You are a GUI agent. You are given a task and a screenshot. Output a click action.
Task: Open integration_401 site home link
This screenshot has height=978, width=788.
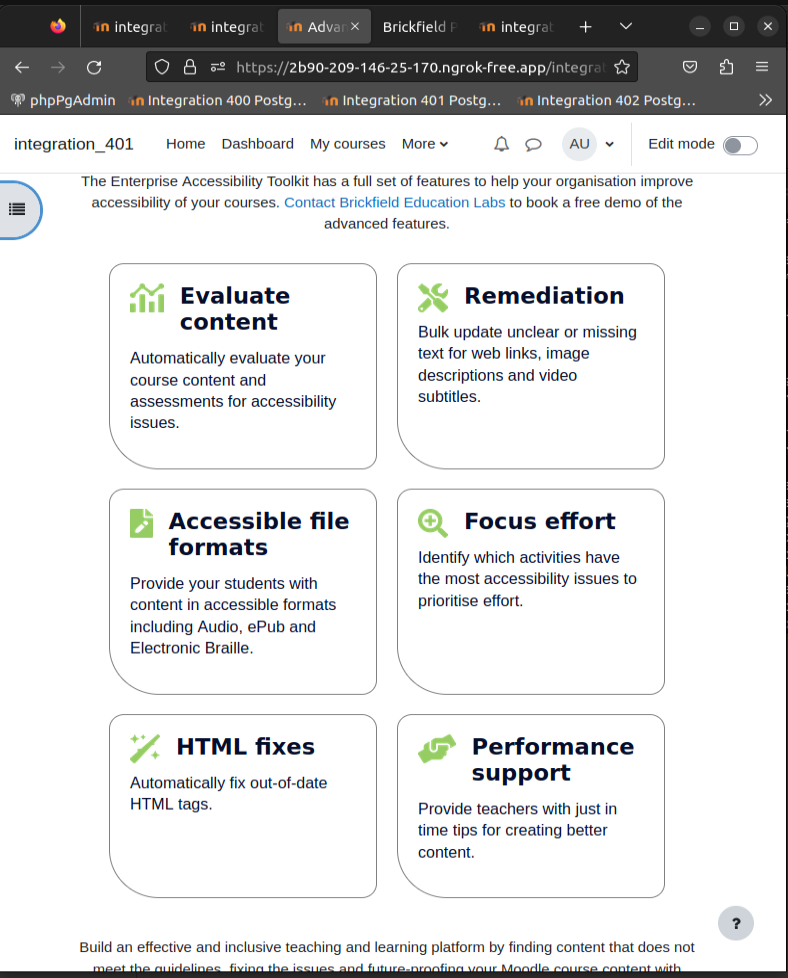coord(74,144)
